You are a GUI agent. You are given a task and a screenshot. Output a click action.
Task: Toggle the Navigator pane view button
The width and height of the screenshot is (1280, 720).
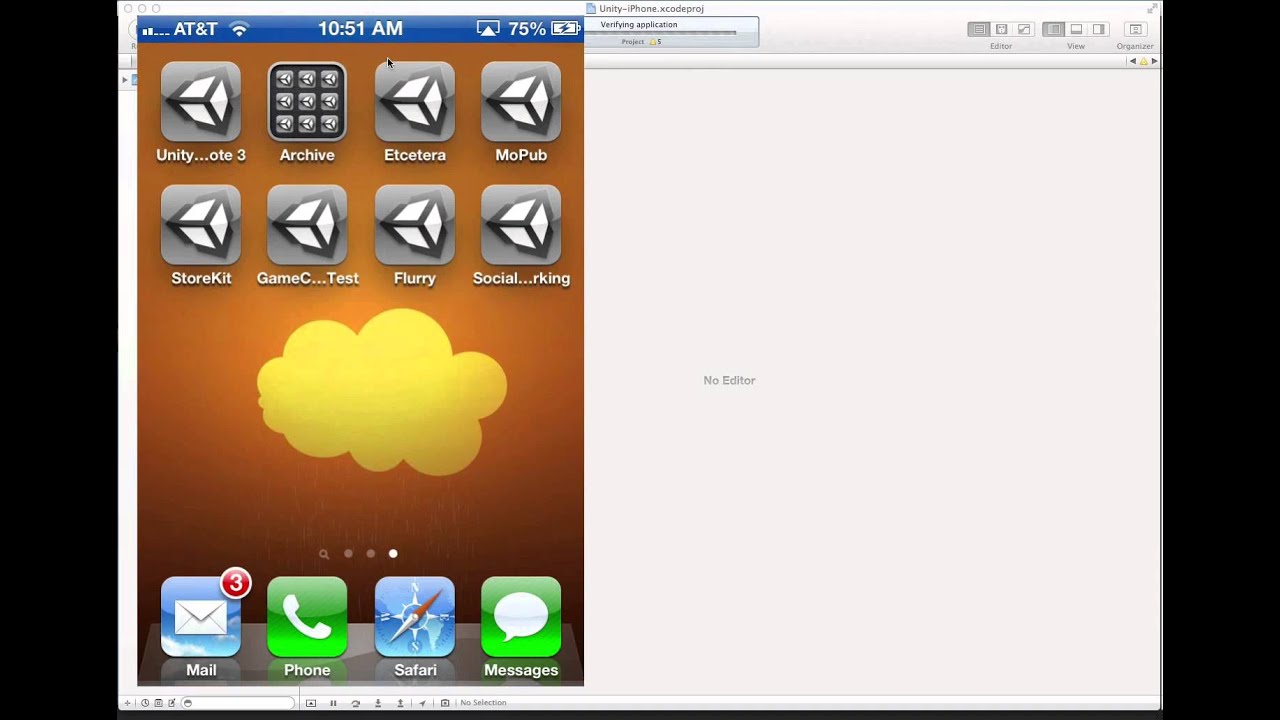(1054, 30)
